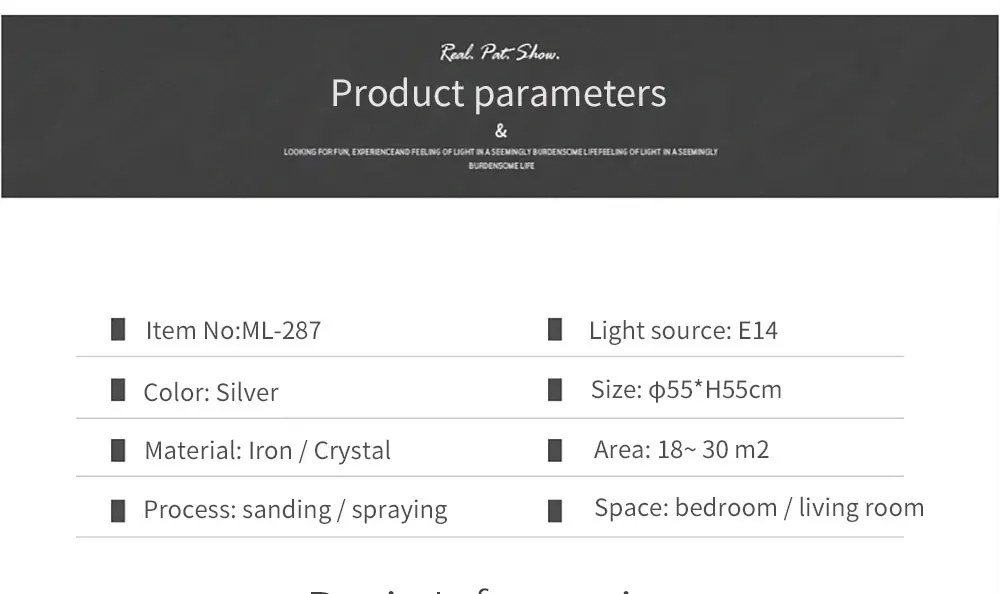
Task: Click the Real Pat Show script logo
Action: coord(500,52)
